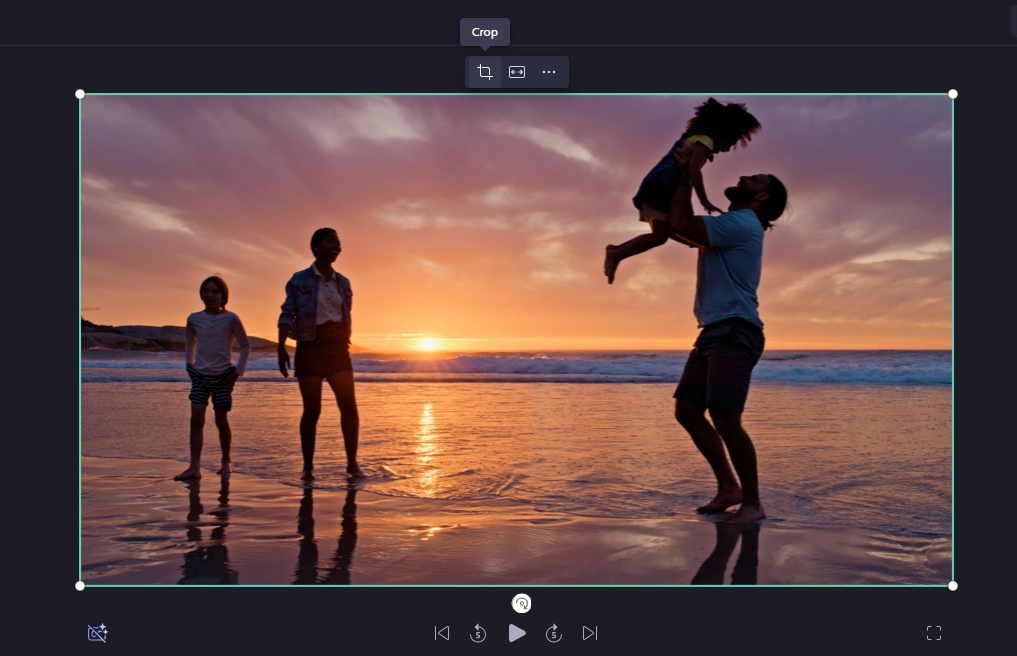This screenshot has width=1017, height=656.
Task: Click the floating toolbar above the clip
Action: (x=516, y=71)
